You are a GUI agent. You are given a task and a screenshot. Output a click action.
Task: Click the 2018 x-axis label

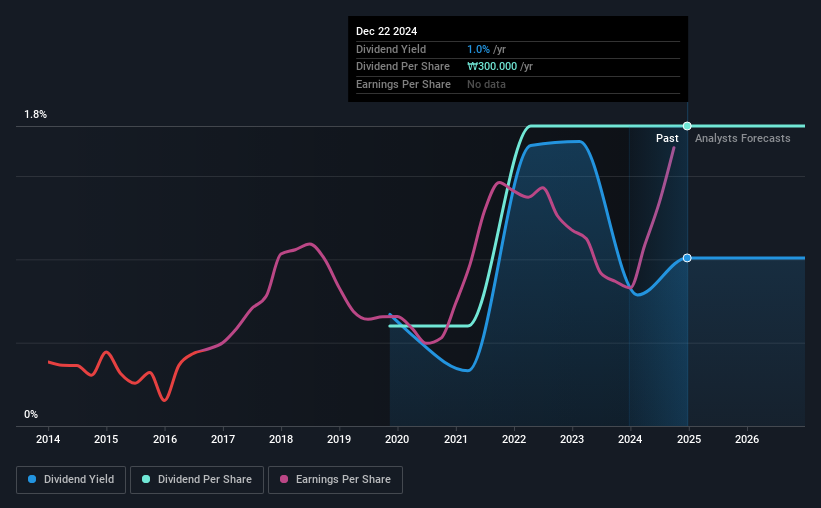click(x=281, y=439)
